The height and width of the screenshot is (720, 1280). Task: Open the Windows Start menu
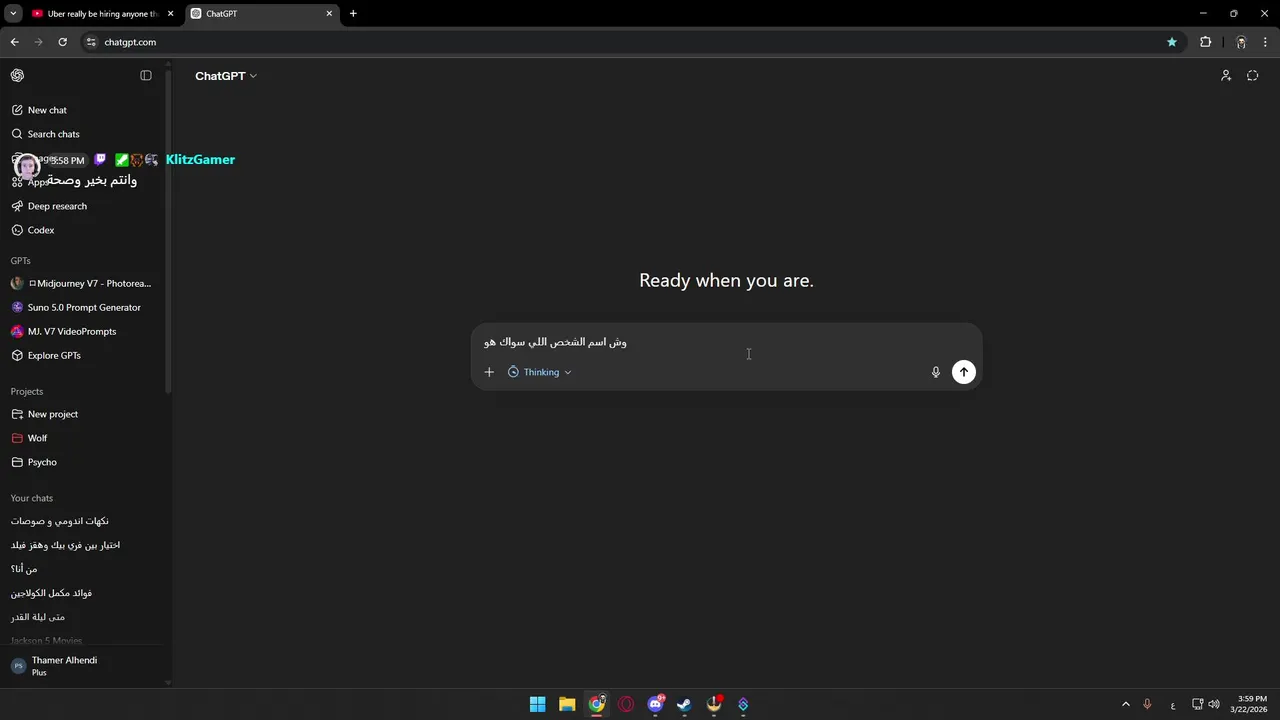click(x=537, y=704)
